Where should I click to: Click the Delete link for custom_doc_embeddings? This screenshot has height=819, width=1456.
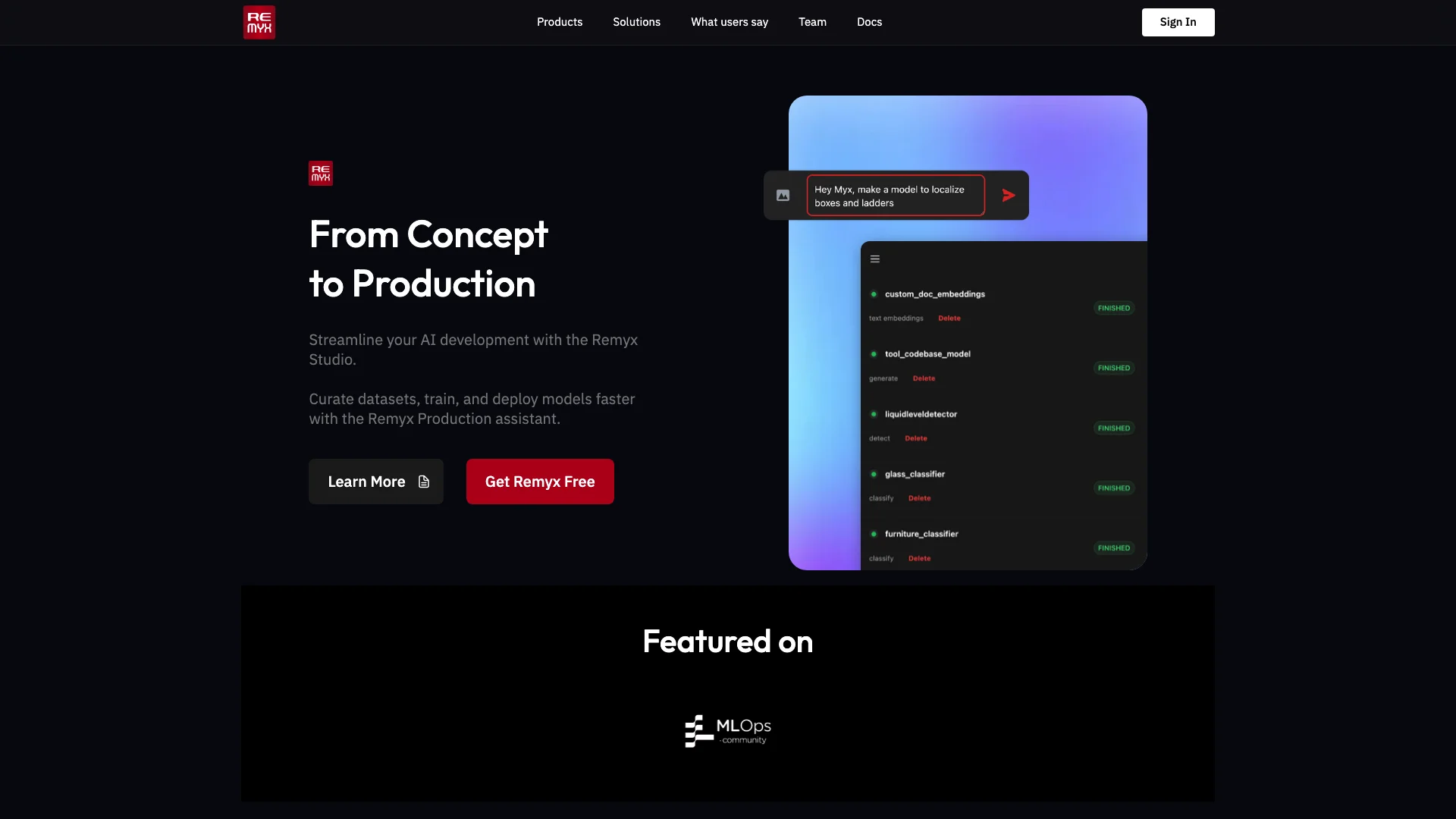948,318
